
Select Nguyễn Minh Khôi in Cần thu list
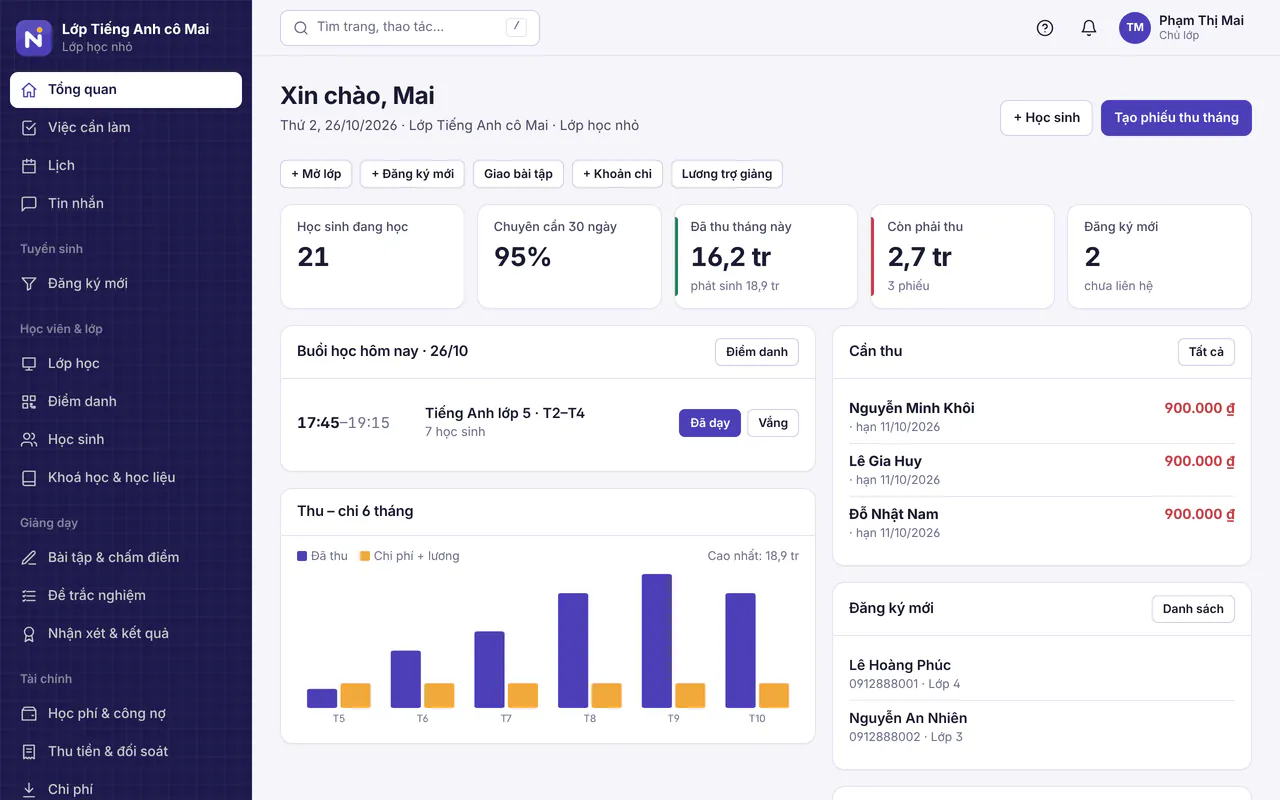point(1042,417)
